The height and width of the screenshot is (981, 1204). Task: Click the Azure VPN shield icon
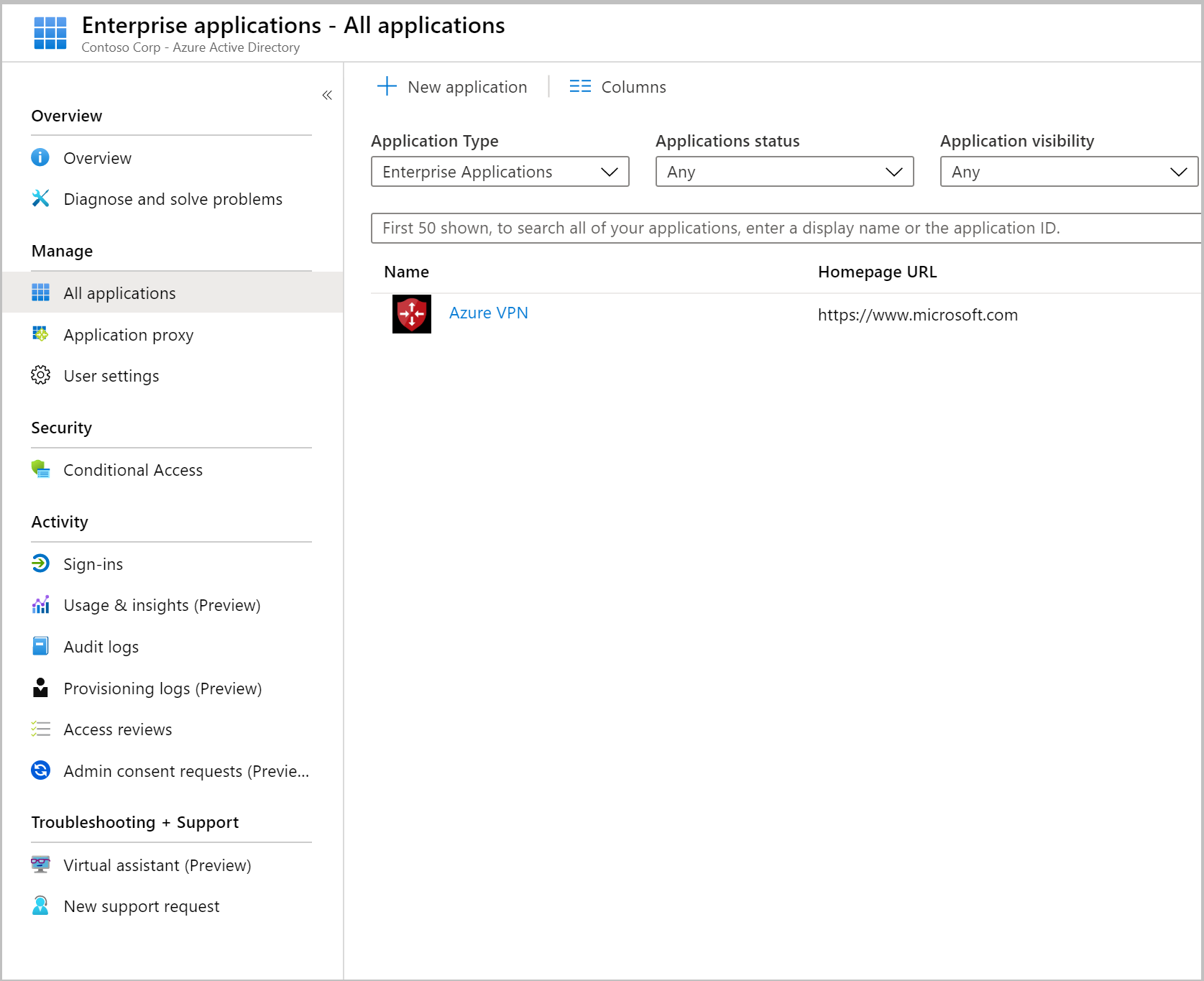[411, 314]
